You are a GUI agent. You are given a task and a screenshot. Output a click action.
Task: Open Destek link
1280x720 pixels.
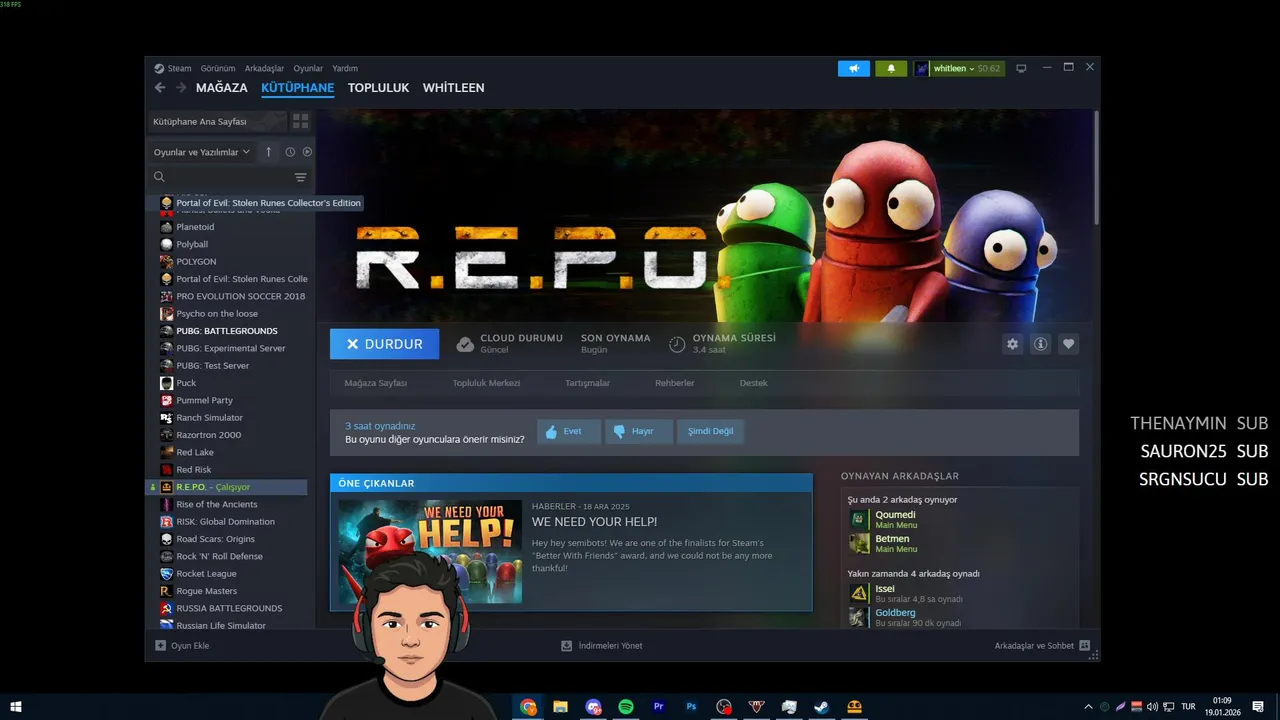click(754, 383)
